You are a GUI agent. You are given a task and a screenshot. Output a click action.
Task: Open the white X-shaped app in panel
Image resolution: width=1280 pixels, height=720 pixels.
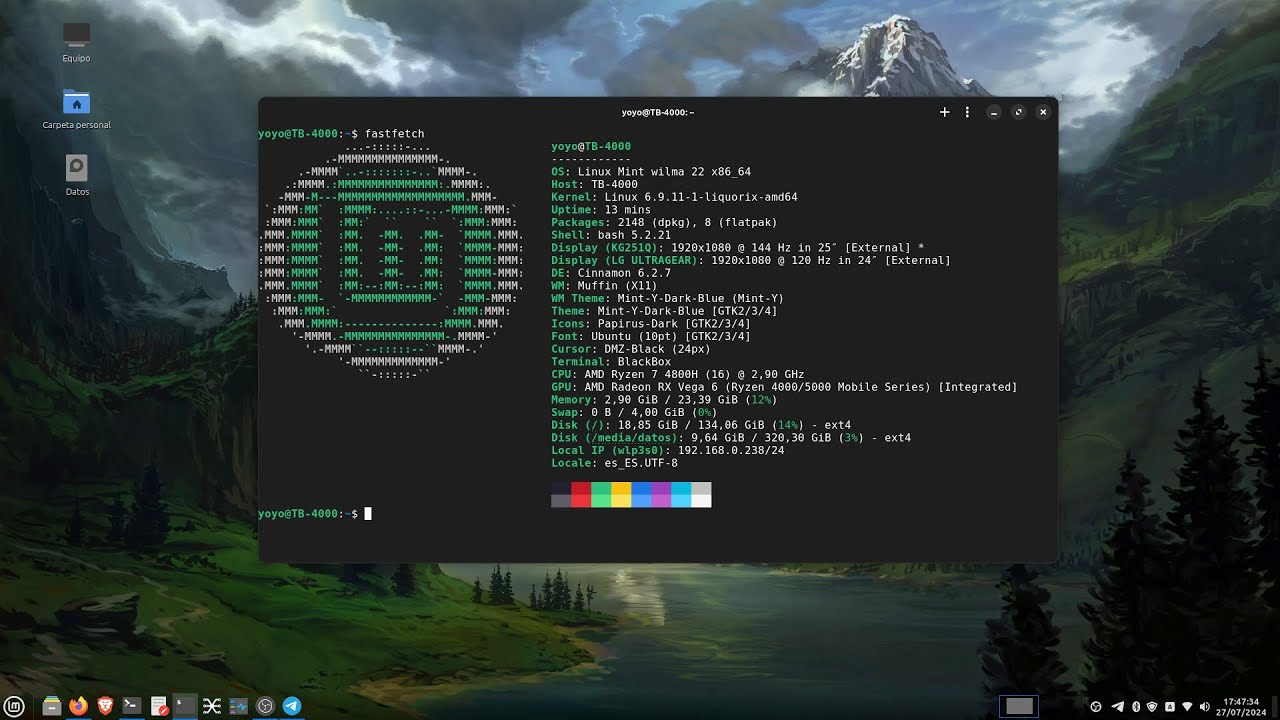click(x=211, y=706)
